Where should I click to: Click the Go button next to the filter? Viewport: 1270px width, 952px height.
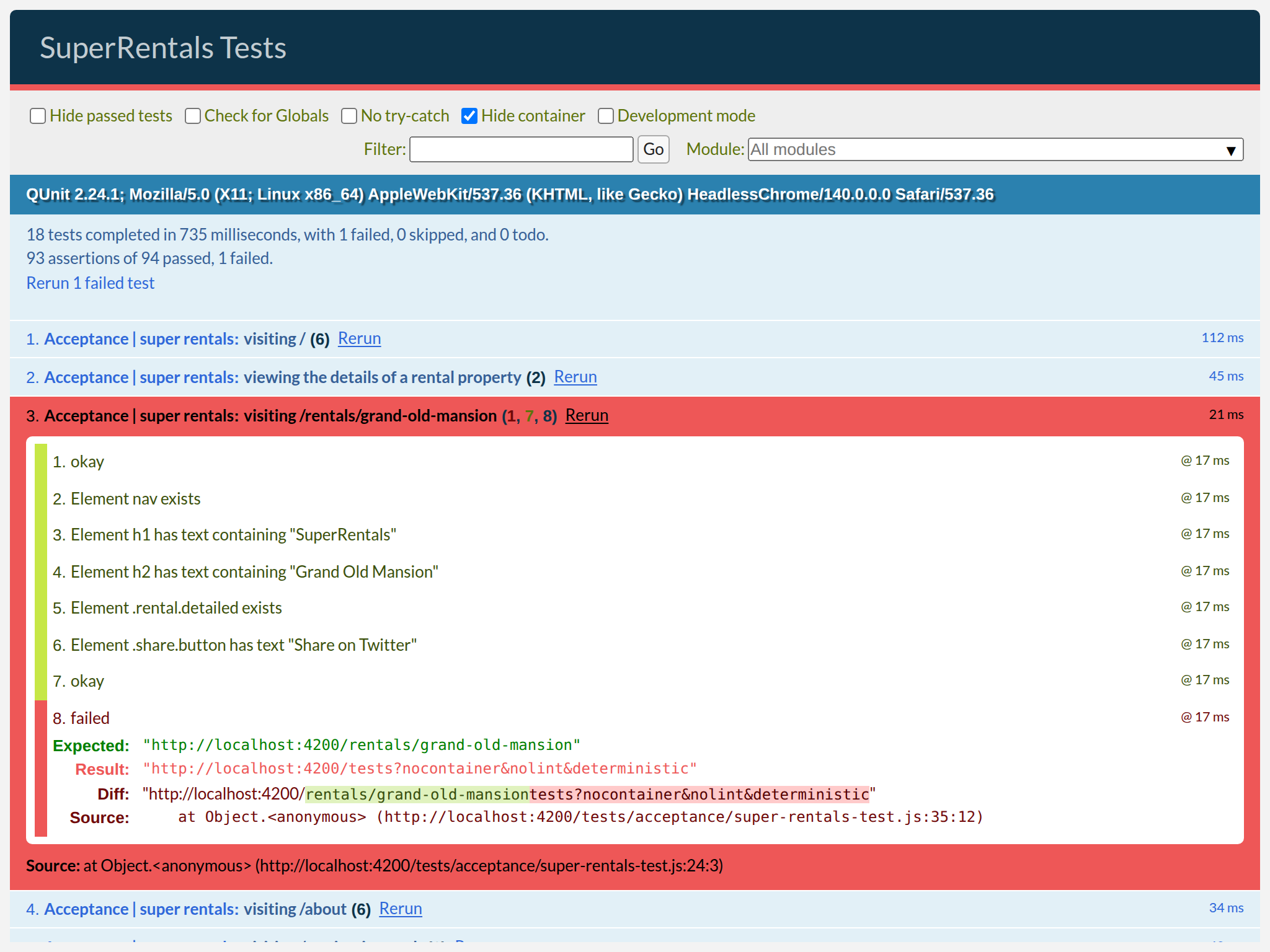tap(652, 149)
